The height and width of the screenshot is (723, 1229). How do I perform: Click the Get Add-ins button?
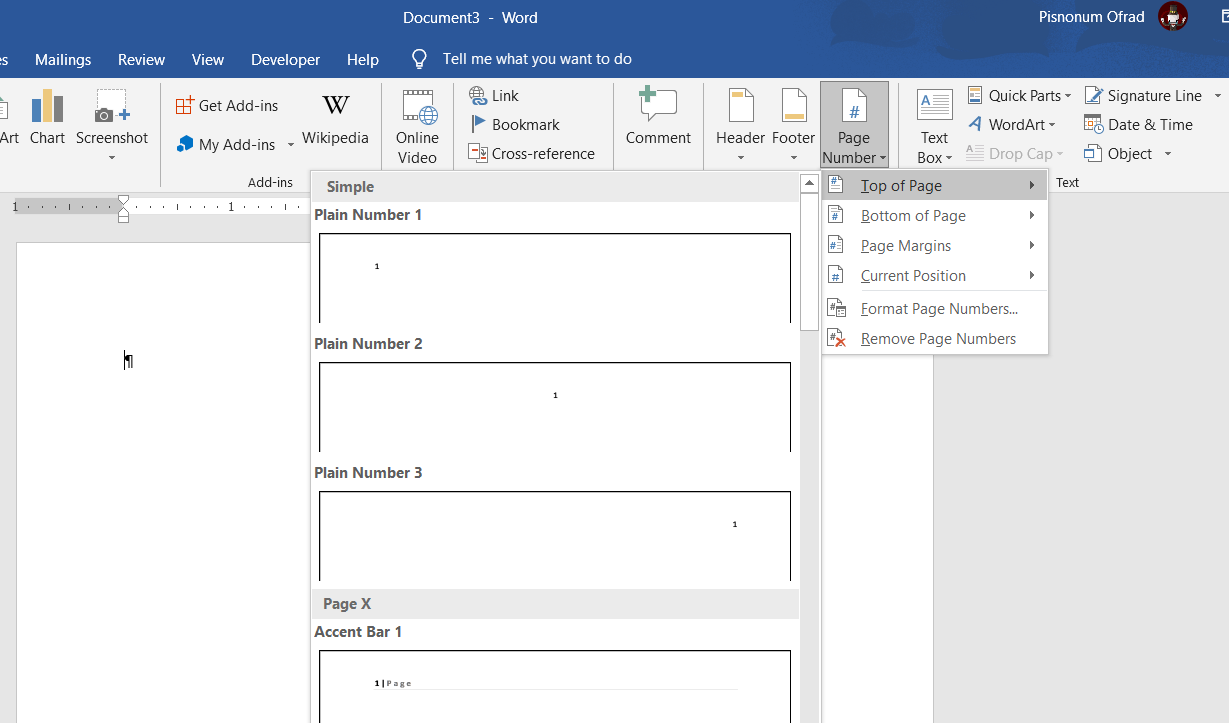coord(227,106)
